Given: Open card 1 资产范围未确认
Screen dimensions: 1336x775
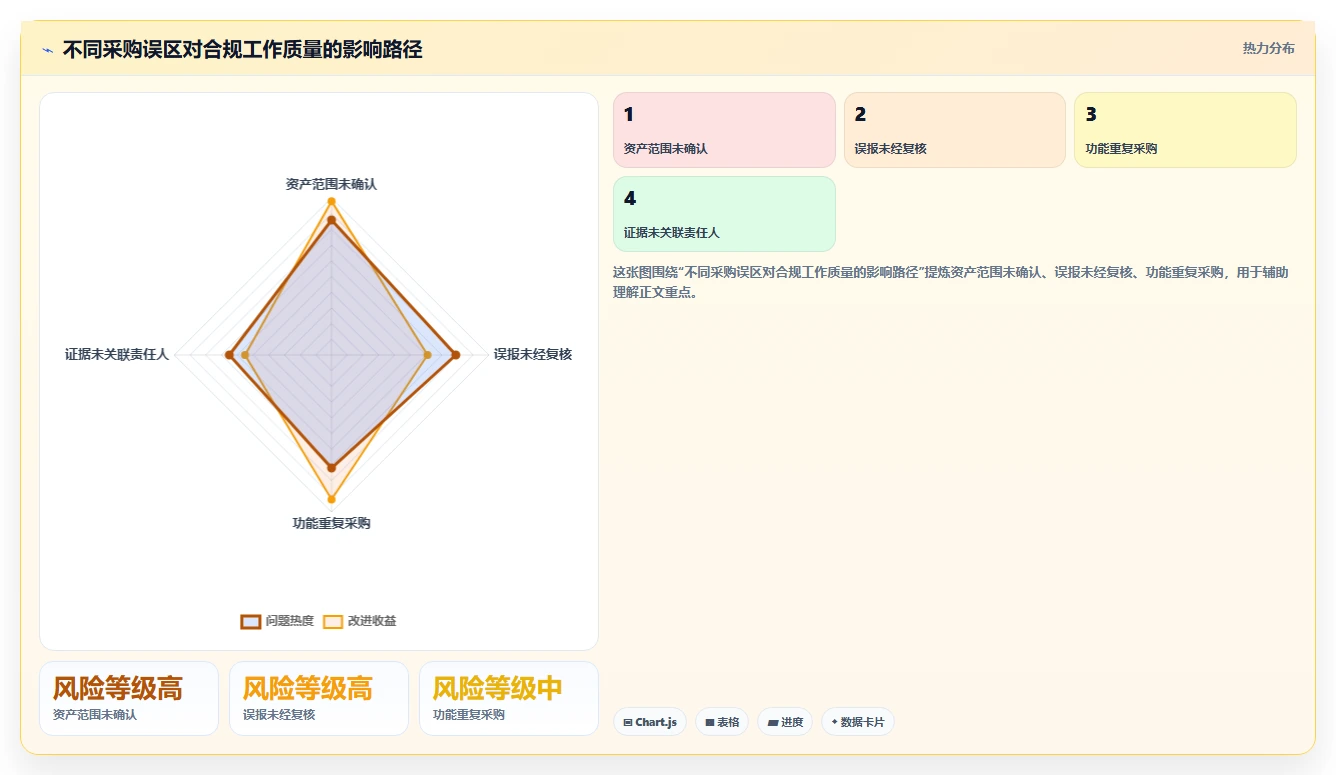Looking at the screenshot, I should (724, 130).
